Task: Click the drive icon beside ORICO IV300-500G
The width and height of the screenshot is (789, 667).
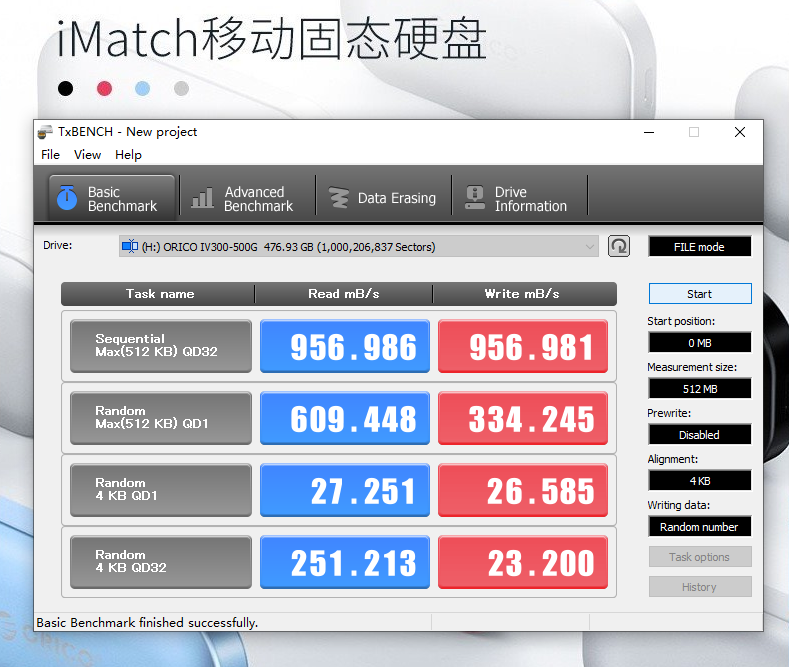Action: click(130, 246)
